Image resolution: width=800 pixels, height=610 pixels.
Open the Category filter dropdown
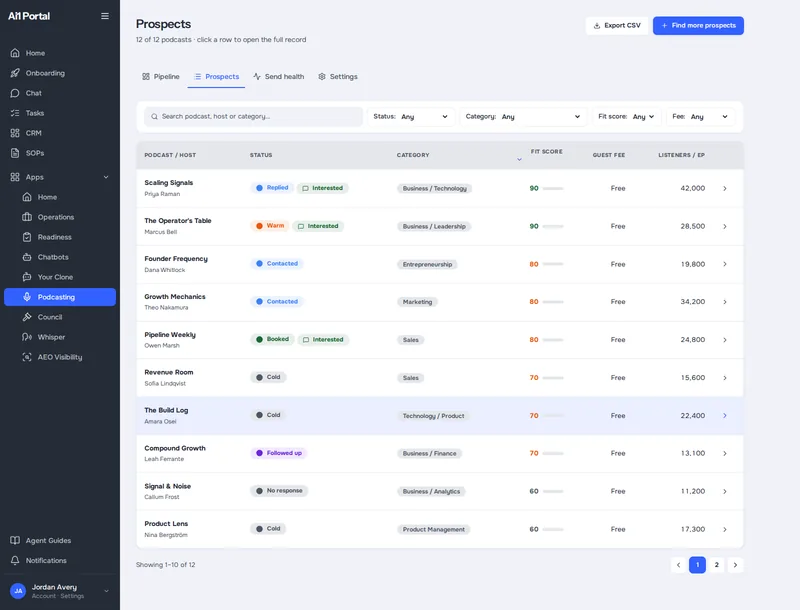click(523, 117)
